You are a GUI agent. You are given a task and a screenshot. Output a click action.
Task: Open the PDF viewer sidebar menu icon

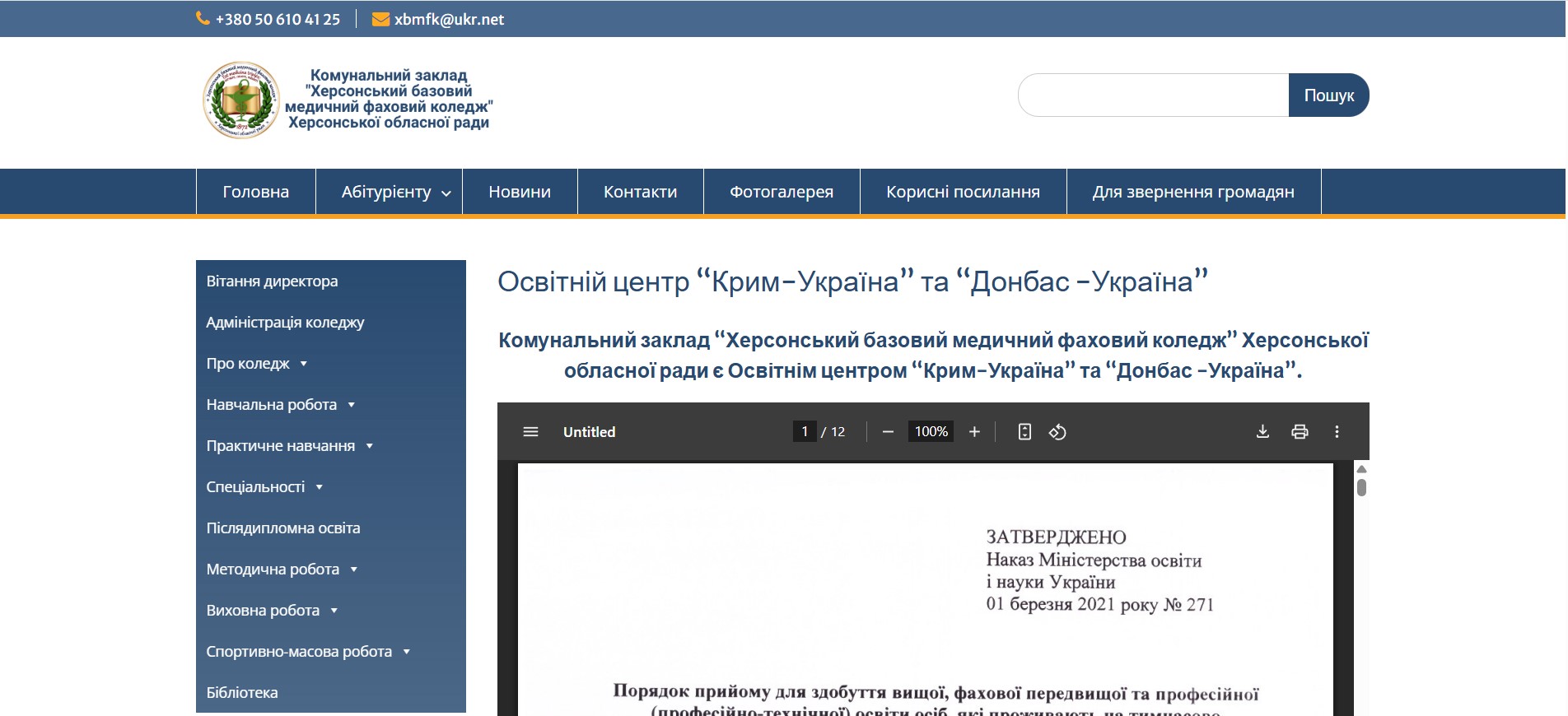(x=530, y=432)
